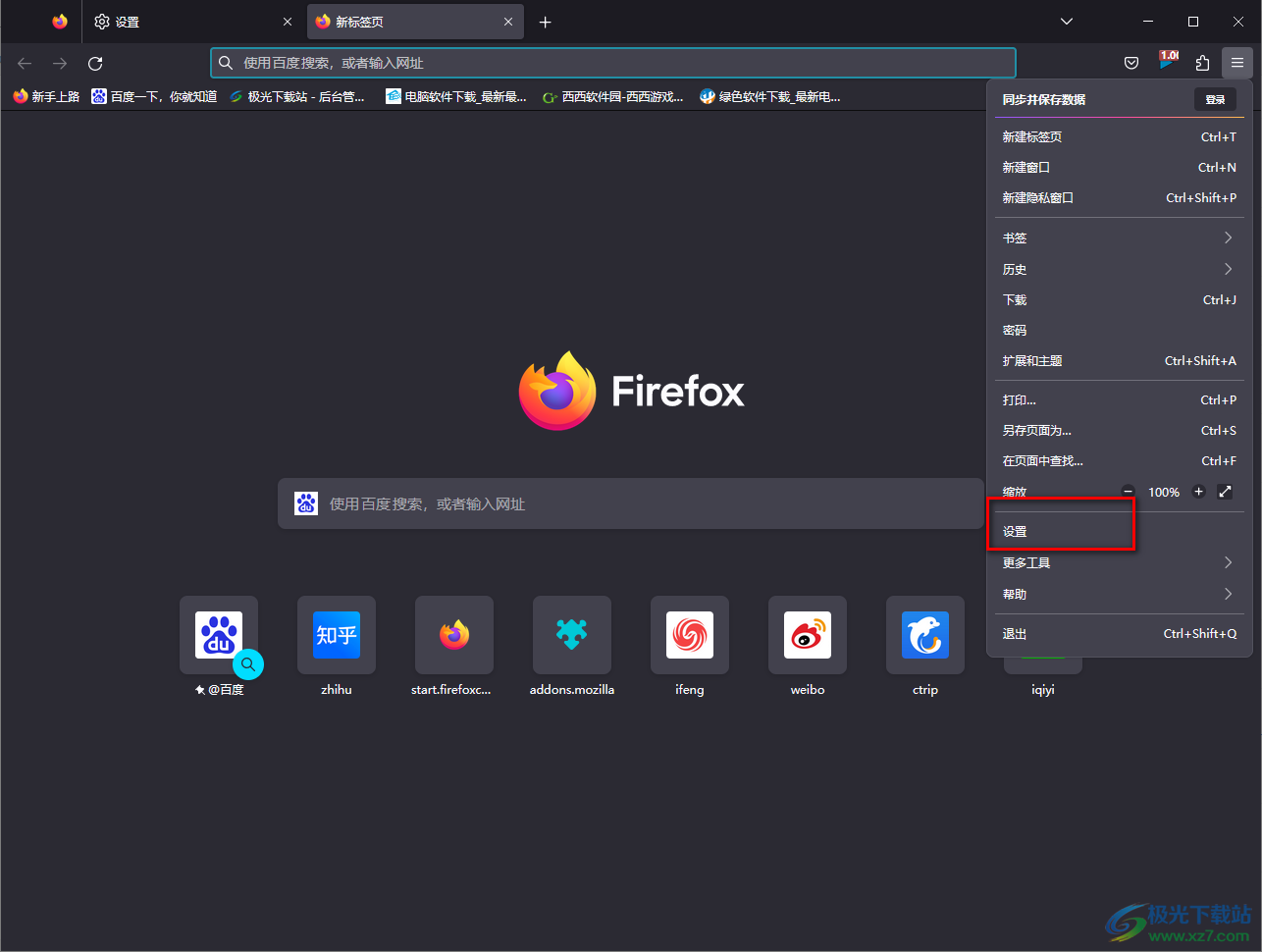This screenshot has width=1262, height=952.
Task: Open the 西西软件园 bookmark
Action: point(613,96)
